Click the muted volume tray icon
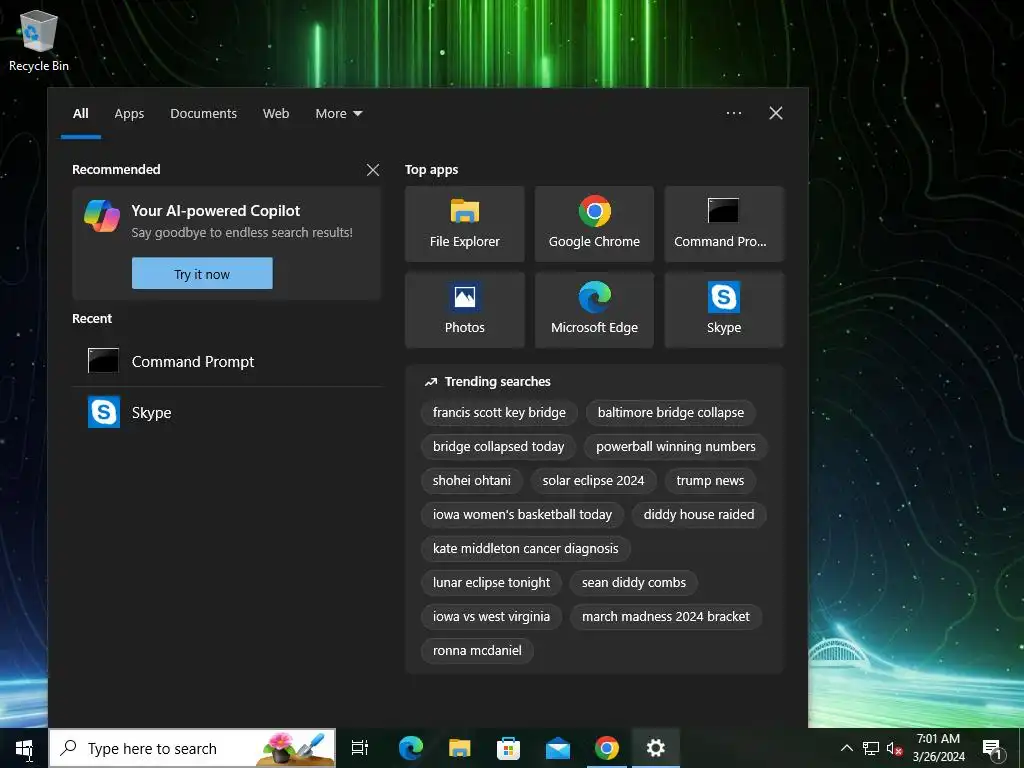Viewport: 1024px width, 768px height. tap(895, 748)
